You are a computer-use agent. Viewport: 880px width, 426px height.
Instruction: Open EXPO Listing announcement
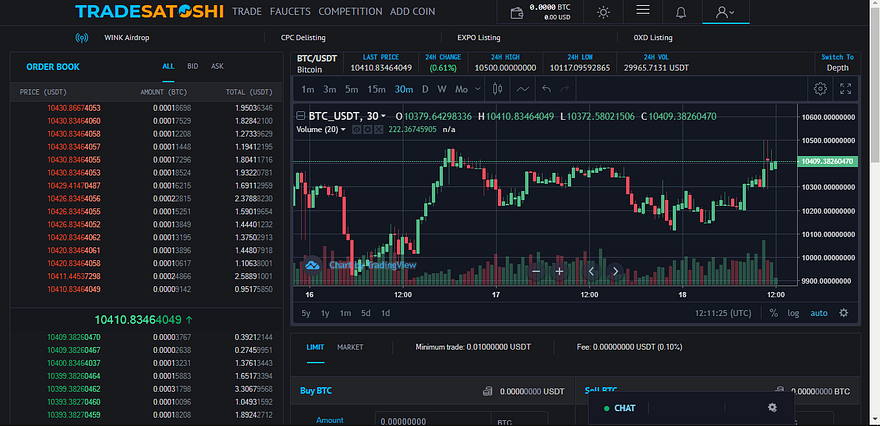pyautogui.click(x=479, y=38)
